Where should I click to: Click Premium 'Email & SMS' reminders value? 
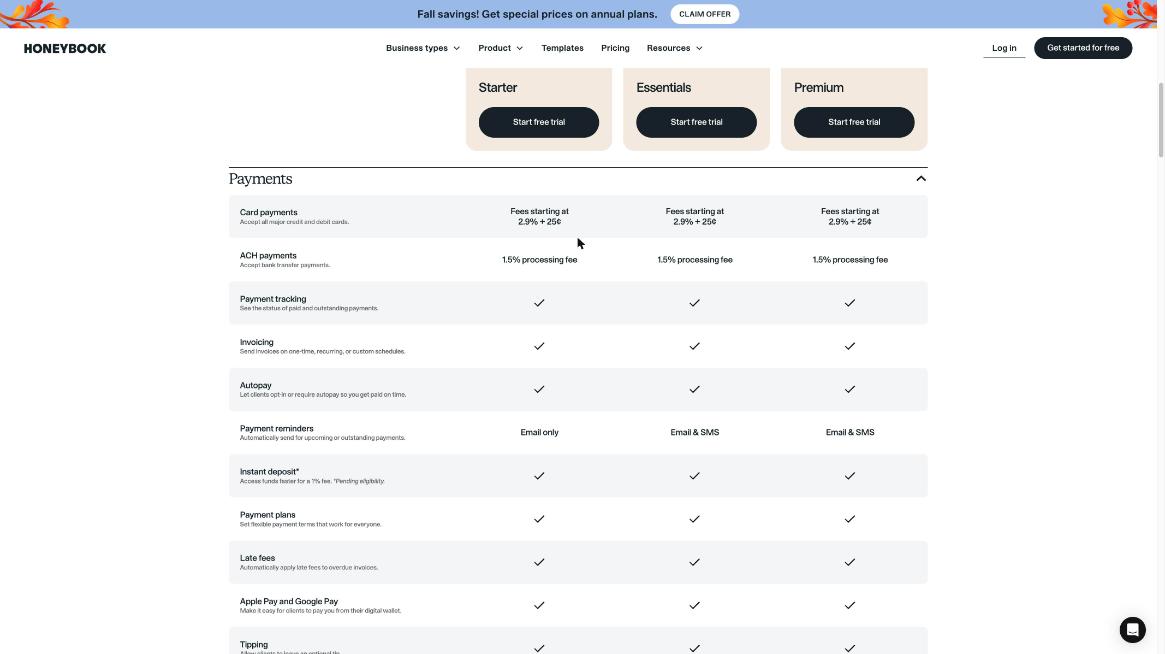click(850, 433)
